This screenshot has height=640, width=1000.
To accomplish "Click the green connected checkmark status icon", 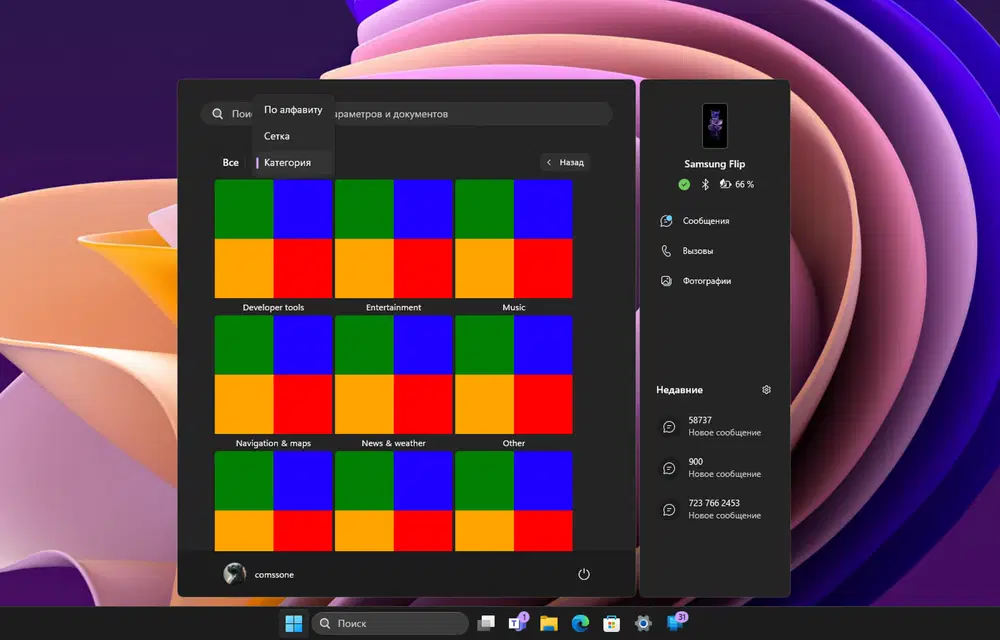I will pos(684,184).
